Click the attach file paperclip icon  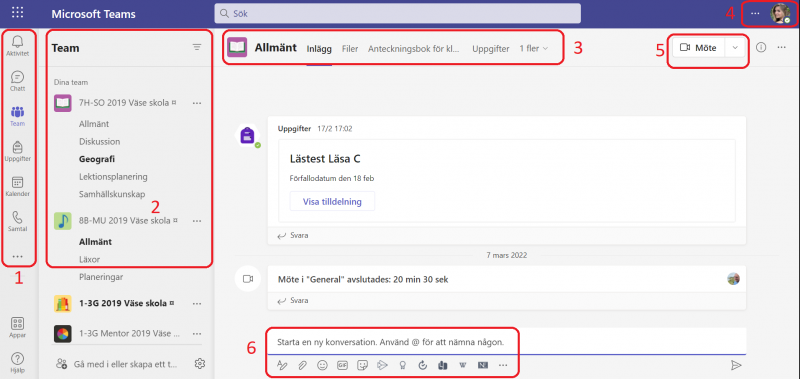coord(302,365)
